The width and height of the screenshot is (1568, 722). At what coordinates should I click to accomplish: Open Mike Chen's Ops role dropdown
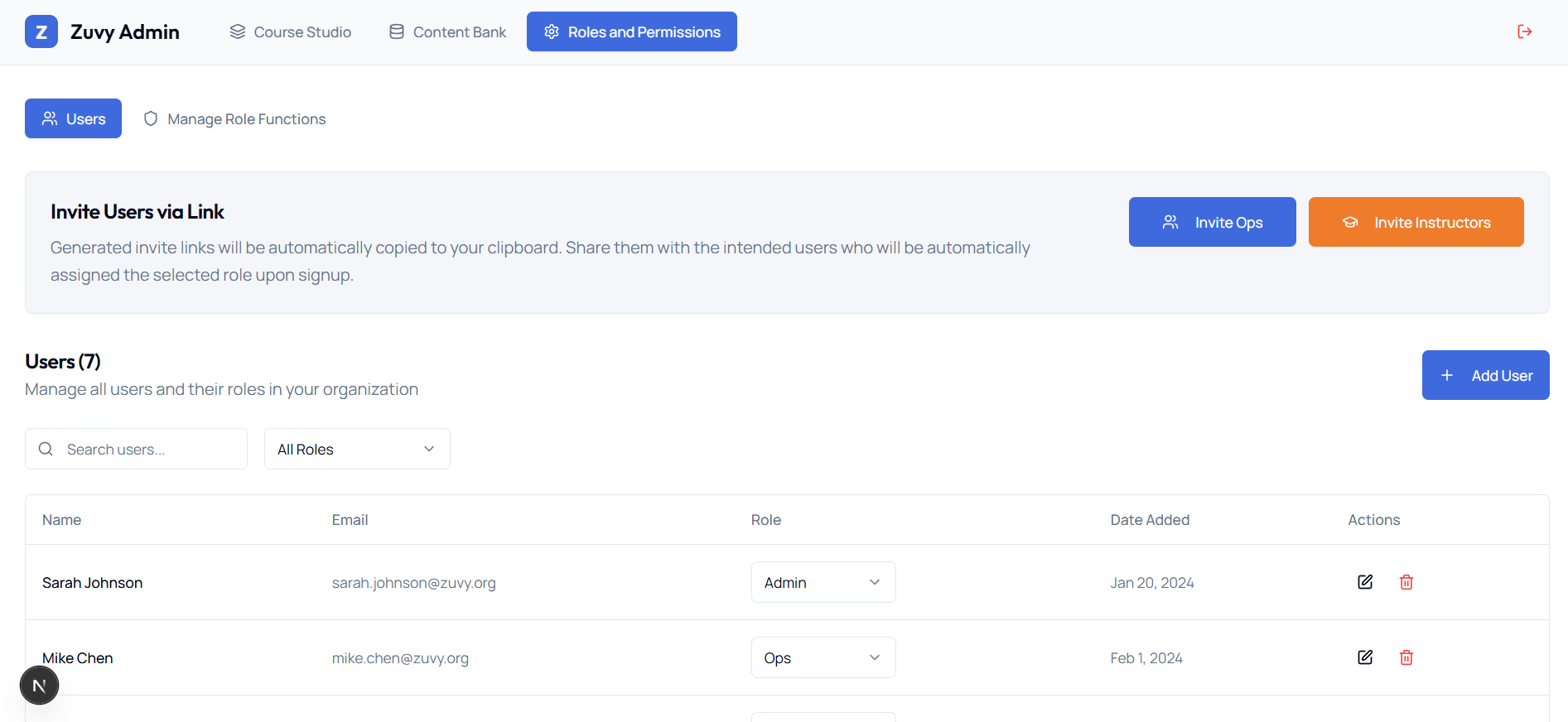point(823,657)
